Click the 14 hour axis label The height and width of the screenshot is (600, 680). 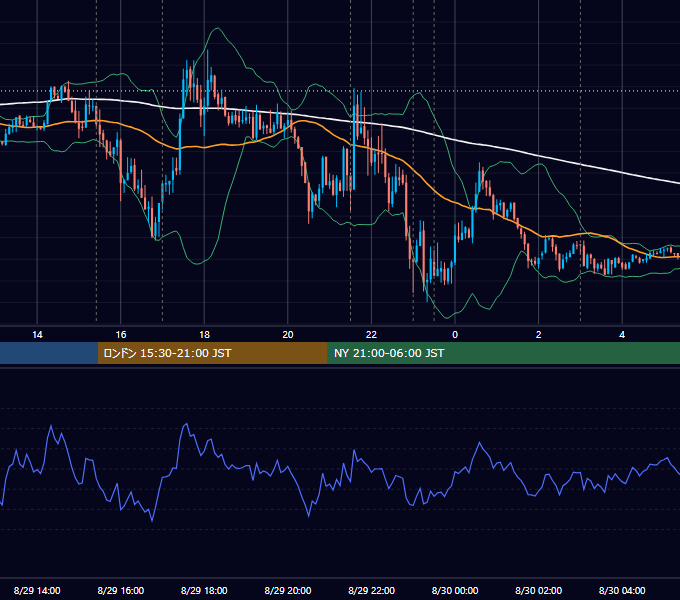click(x=37, y=335)
